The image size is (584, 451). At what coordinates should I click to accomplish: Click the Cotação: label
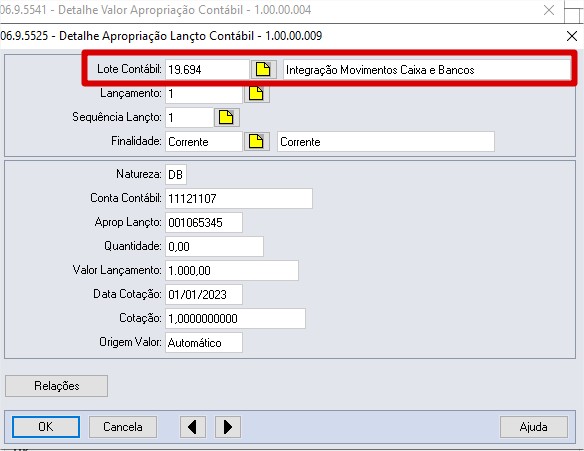coord(140,318)
